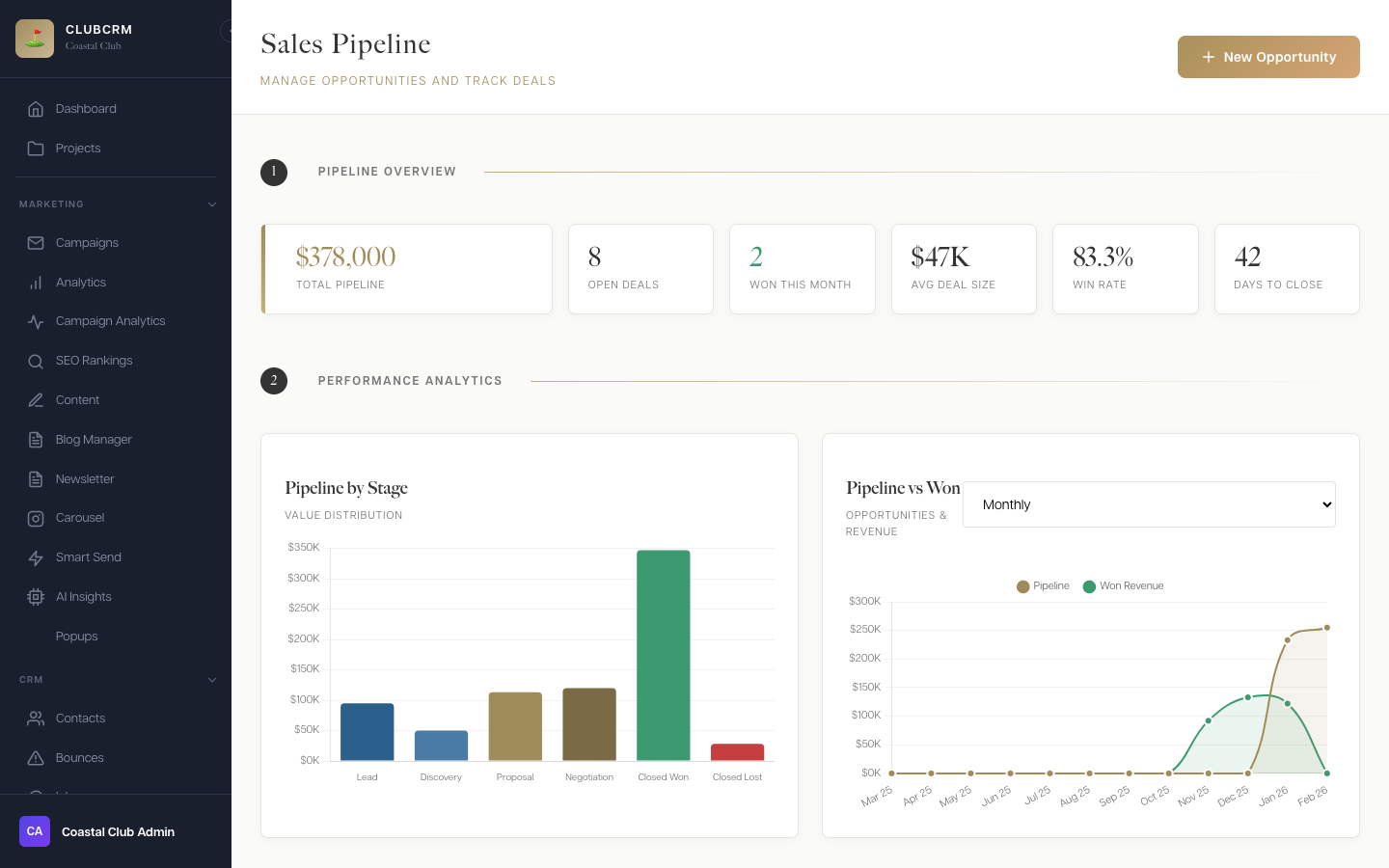The image size is (1389, 868).
Task: Toggle the Won Revenue series visibility
Action: 1123,585
